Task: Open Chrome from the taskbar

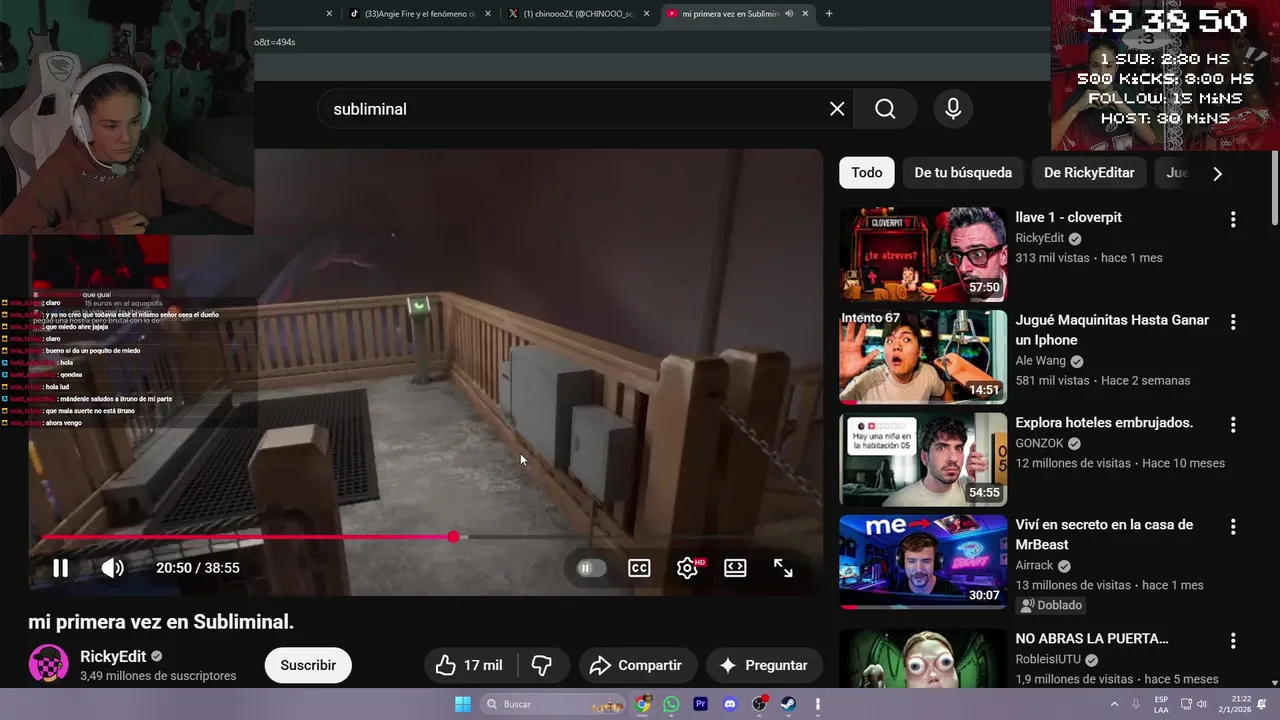Action: [643, 704]
